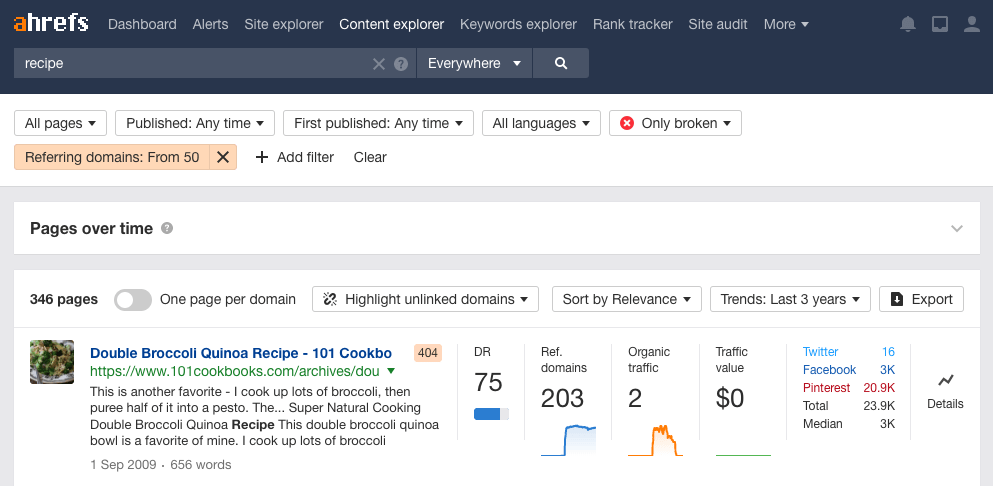Go to Alerts
Viewport: 993px width, 486px height.
210,24
